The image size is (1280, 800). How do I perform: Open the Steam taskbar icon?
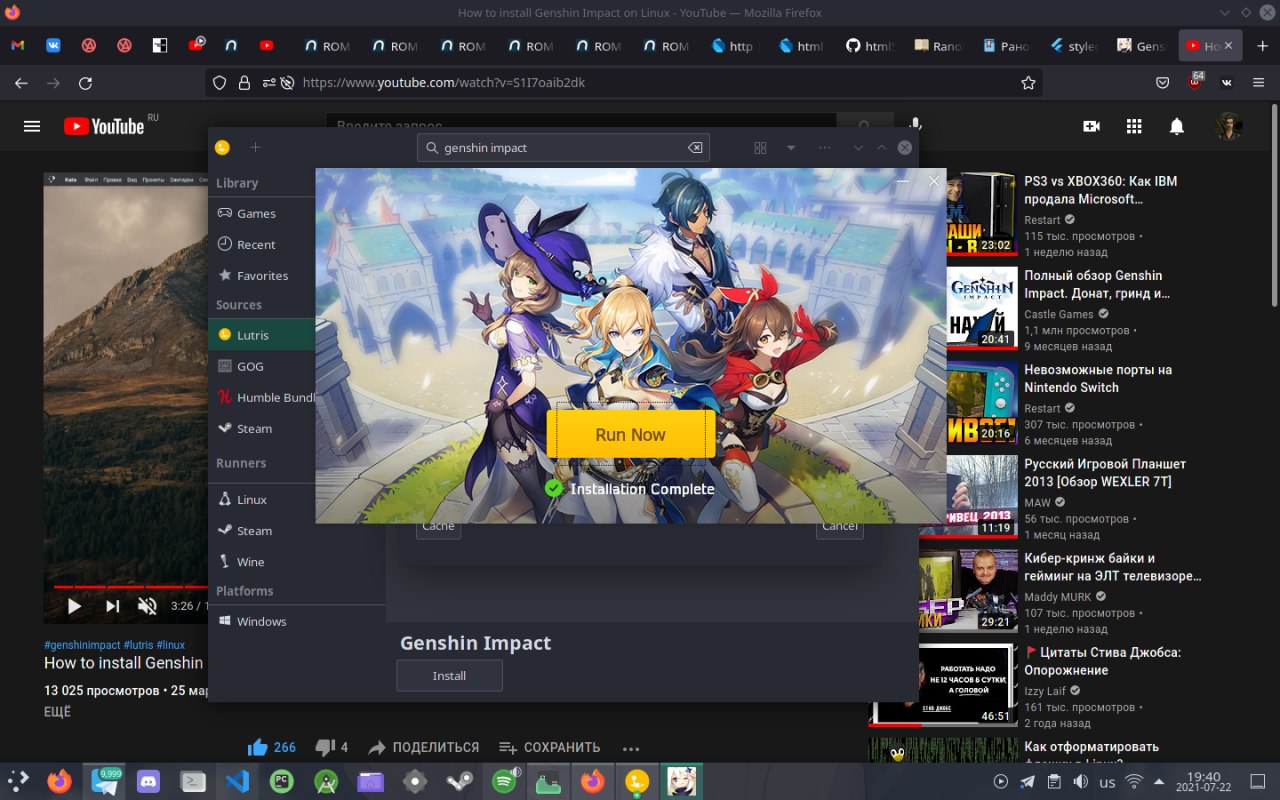coord(459,781)
